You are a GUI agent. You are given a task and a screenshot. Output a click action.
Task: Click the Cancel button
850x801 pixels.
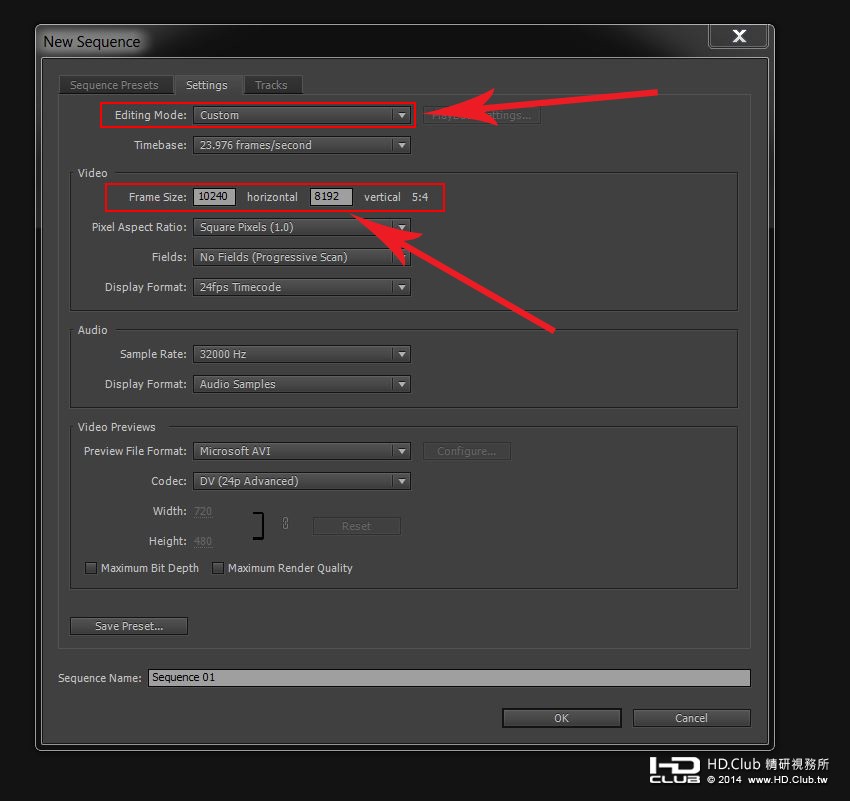click(692, 718)
